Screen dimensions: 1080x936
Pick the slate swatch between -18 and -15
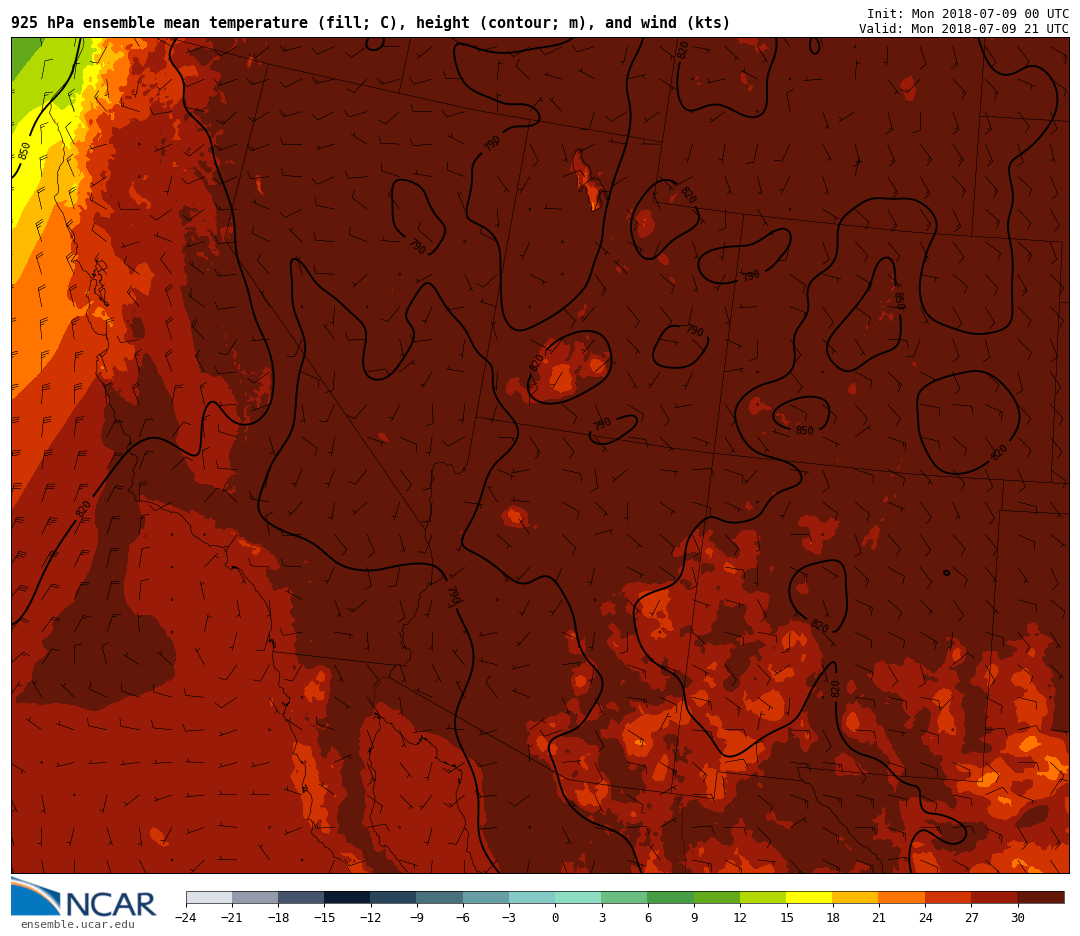point(302,897)
